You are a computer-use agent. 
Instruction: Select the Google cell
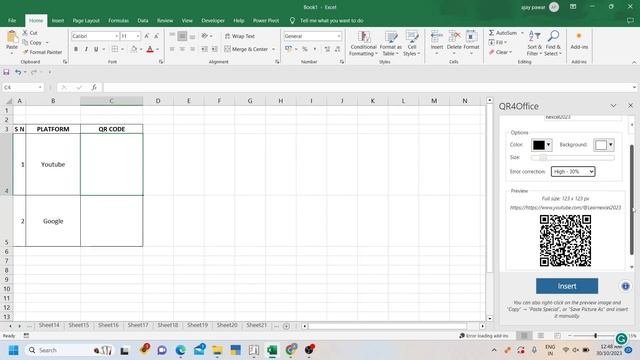point(53,221)
